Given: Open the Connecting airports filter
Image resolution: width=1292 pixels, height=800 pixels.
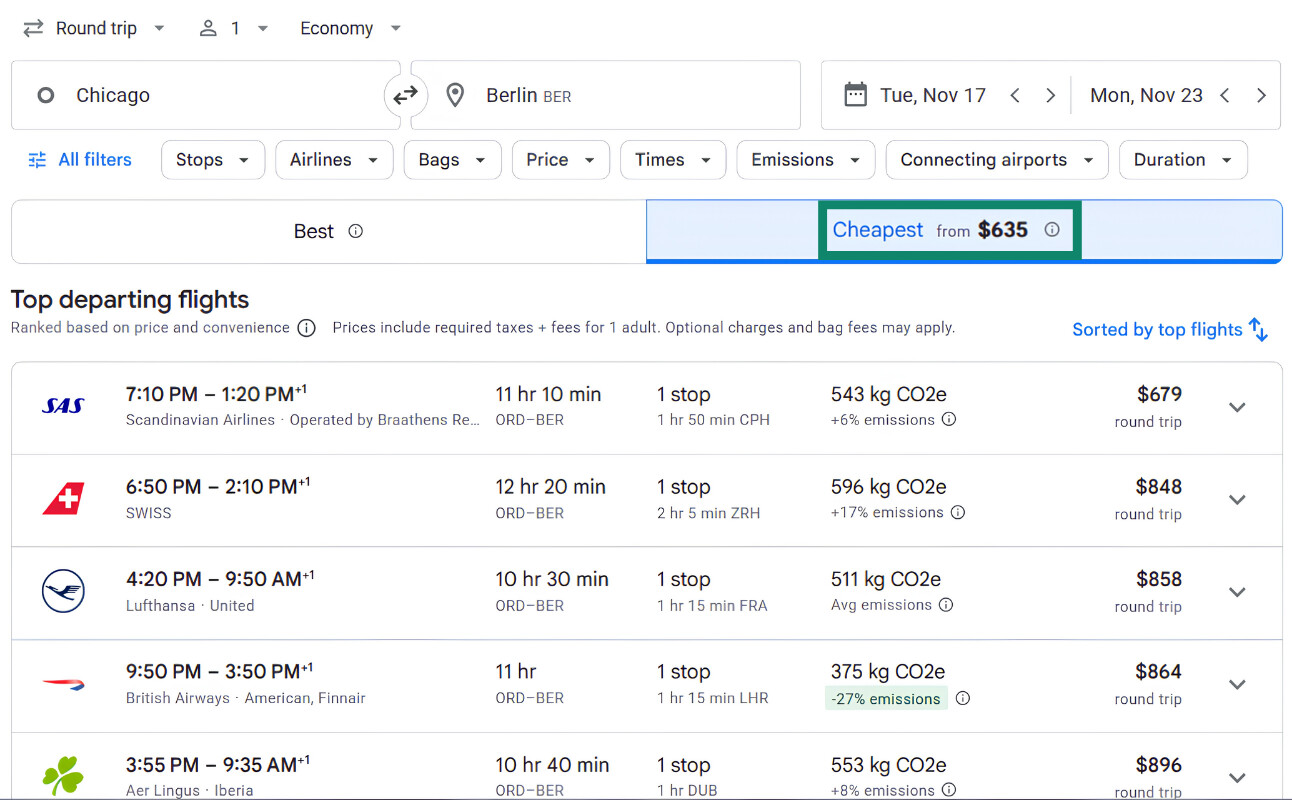Looking at the screenshot, I should click(x=997, y=160).
